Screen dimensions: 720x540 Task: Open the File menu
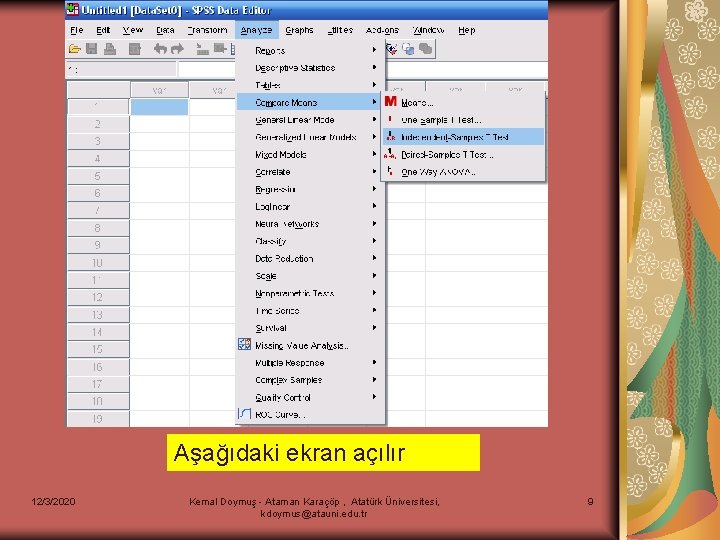click(x=77, y=30)
